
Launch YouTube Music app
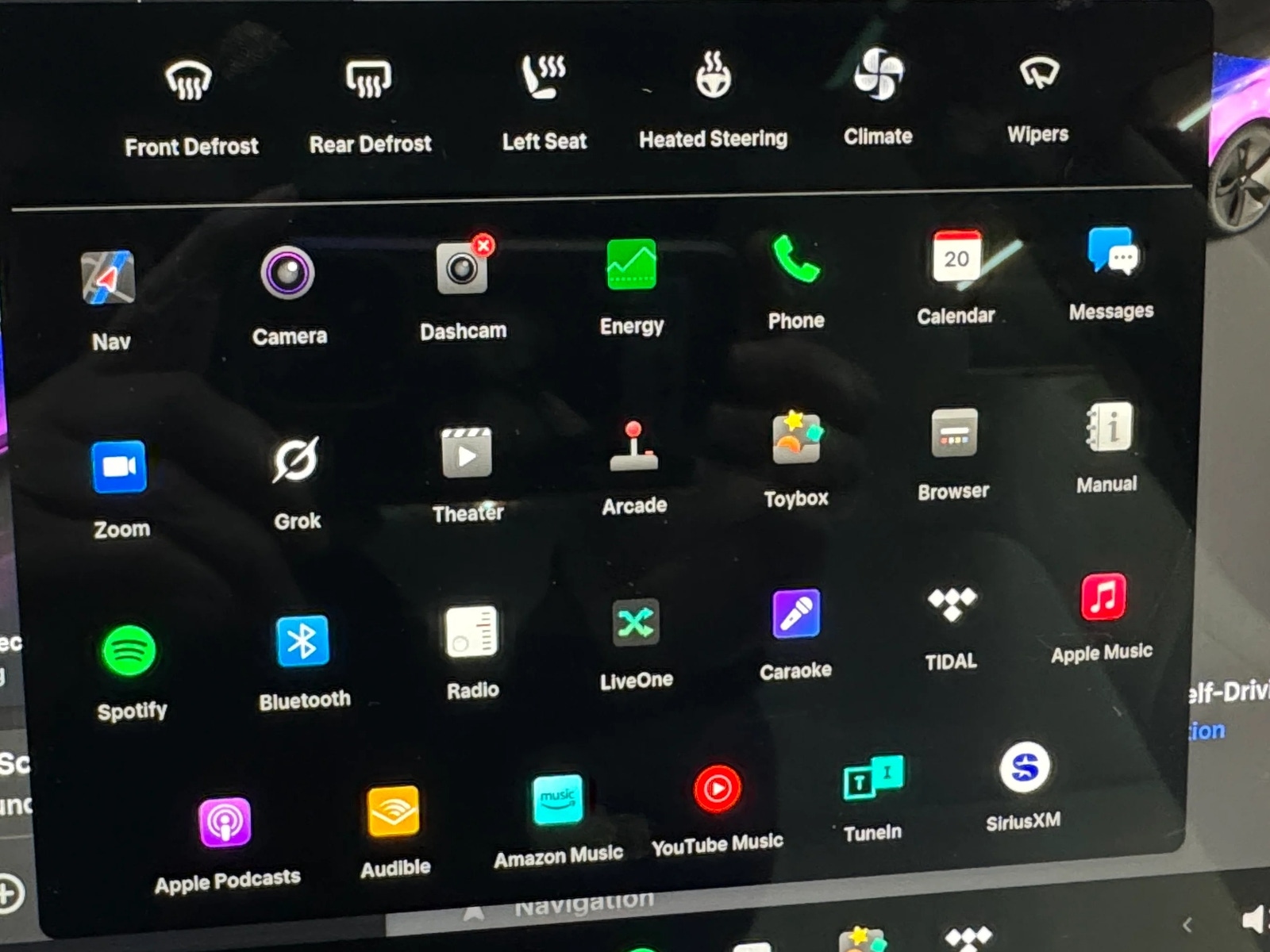pos(718,789)
